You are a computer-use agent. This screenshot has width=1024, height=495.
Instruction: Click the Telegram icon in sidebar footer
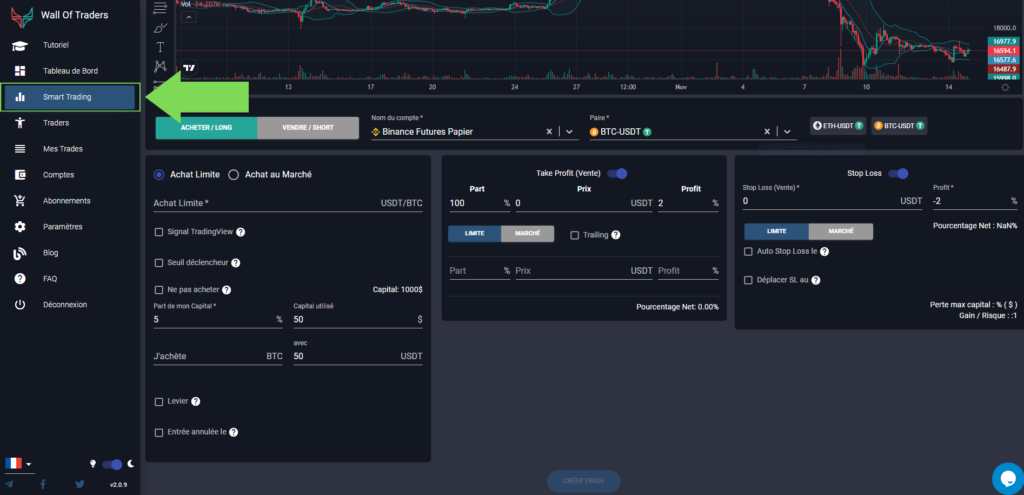click(x=10, y=484)
